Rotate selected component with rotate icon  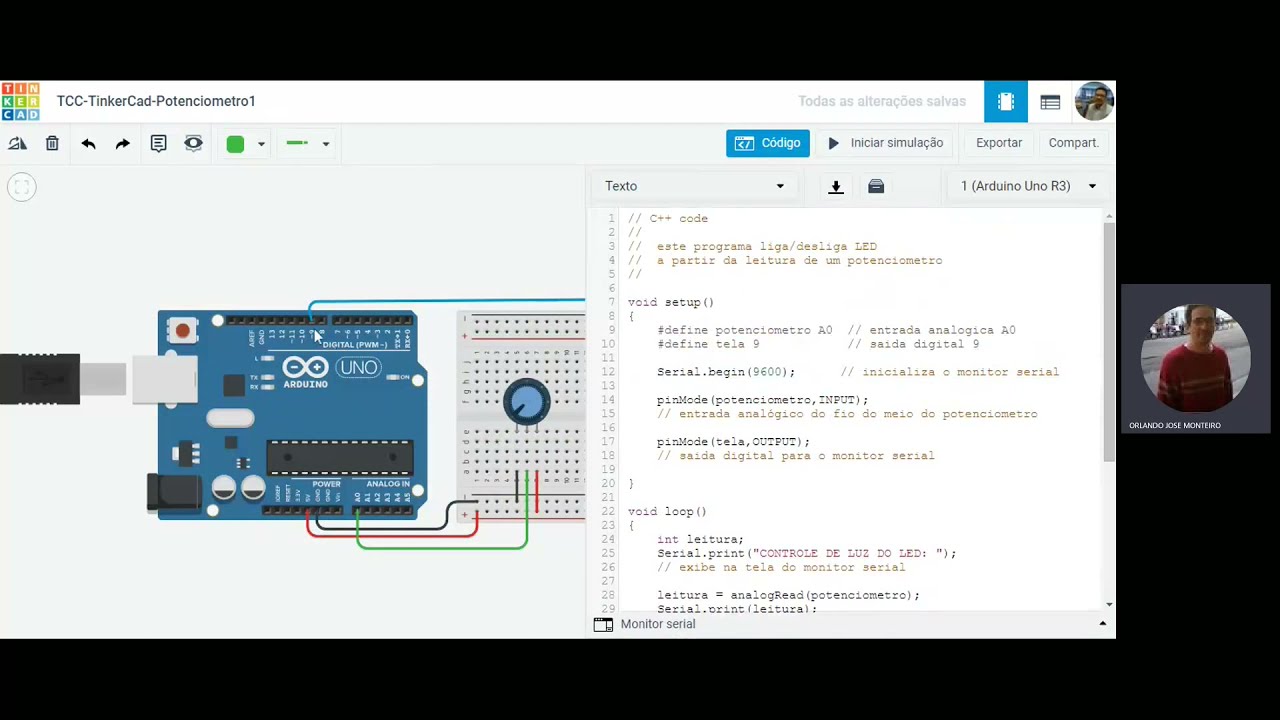[17, 144]
